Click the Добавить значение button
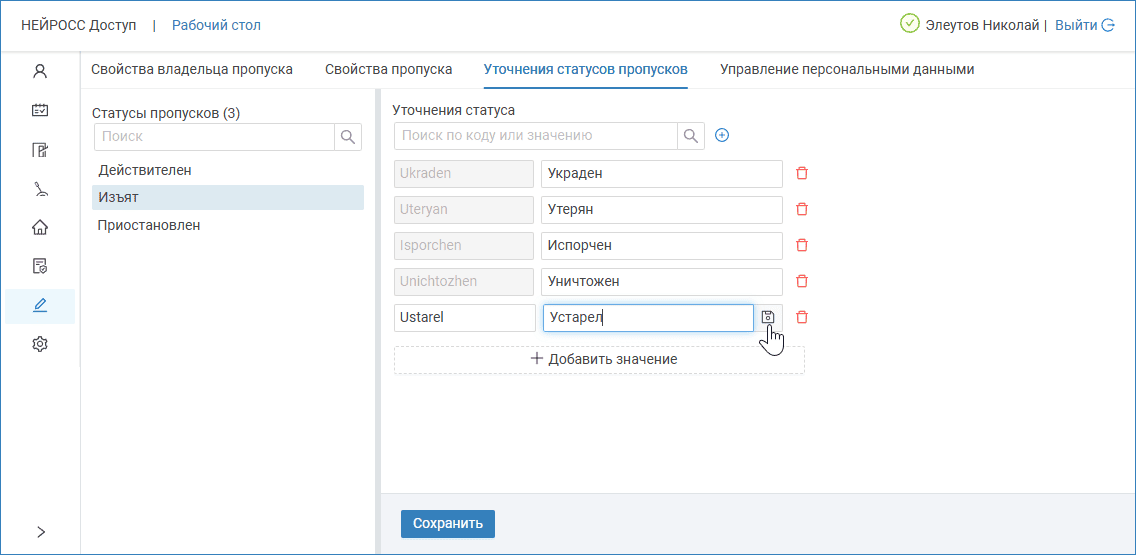The height and width of the screenshot is (555, 1136). (x=599, y=359)
